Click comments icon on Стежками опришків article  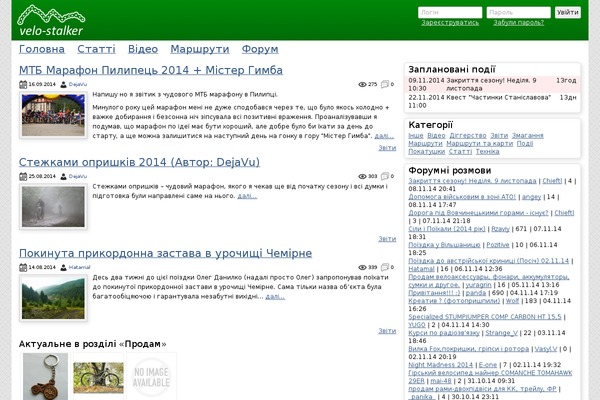click(x=385, y=176)
